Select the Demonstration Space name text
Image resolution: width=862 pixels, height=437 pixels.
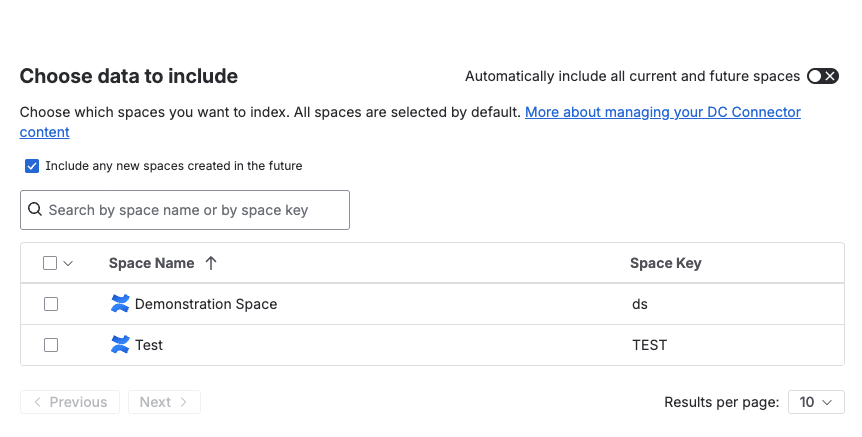coord(206,304)
